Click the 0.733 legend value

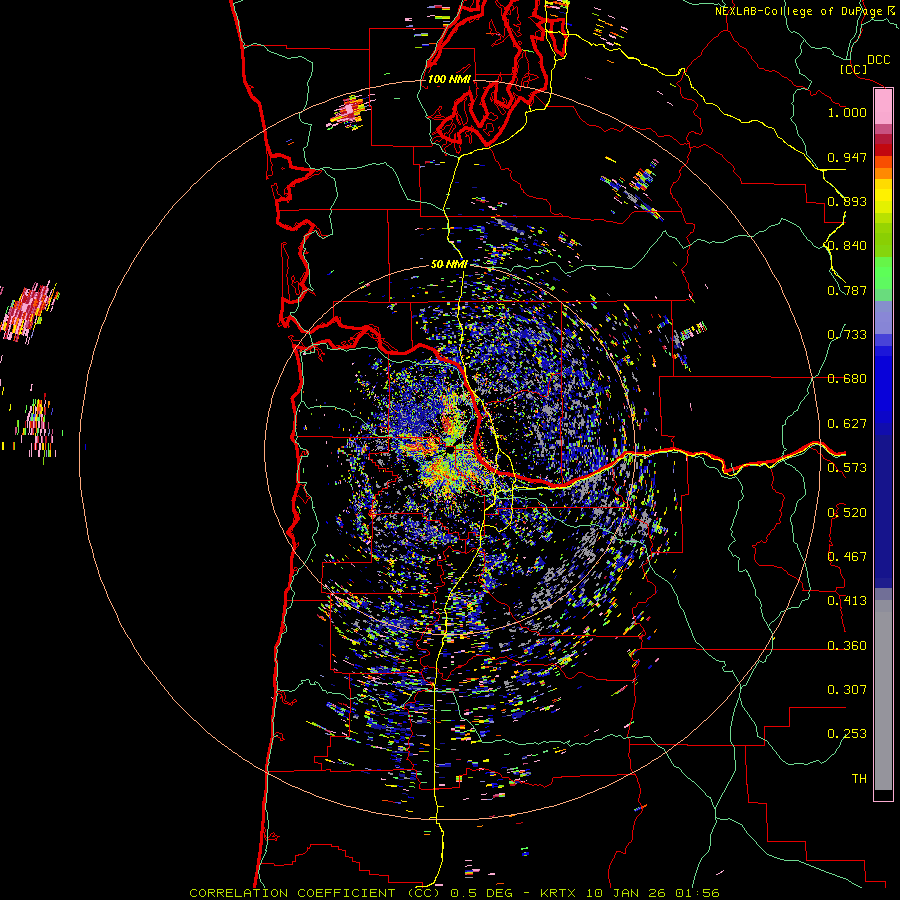(x=847, y=335)
